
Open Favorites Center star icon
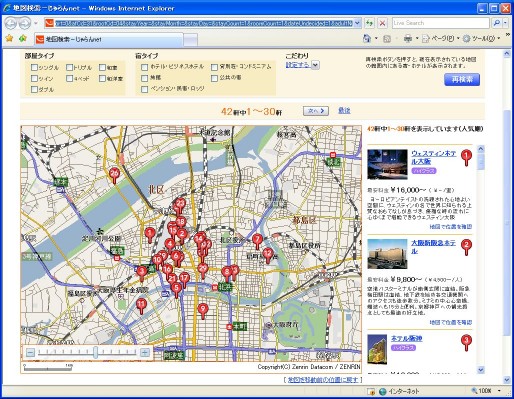click(x=9, y=39)
